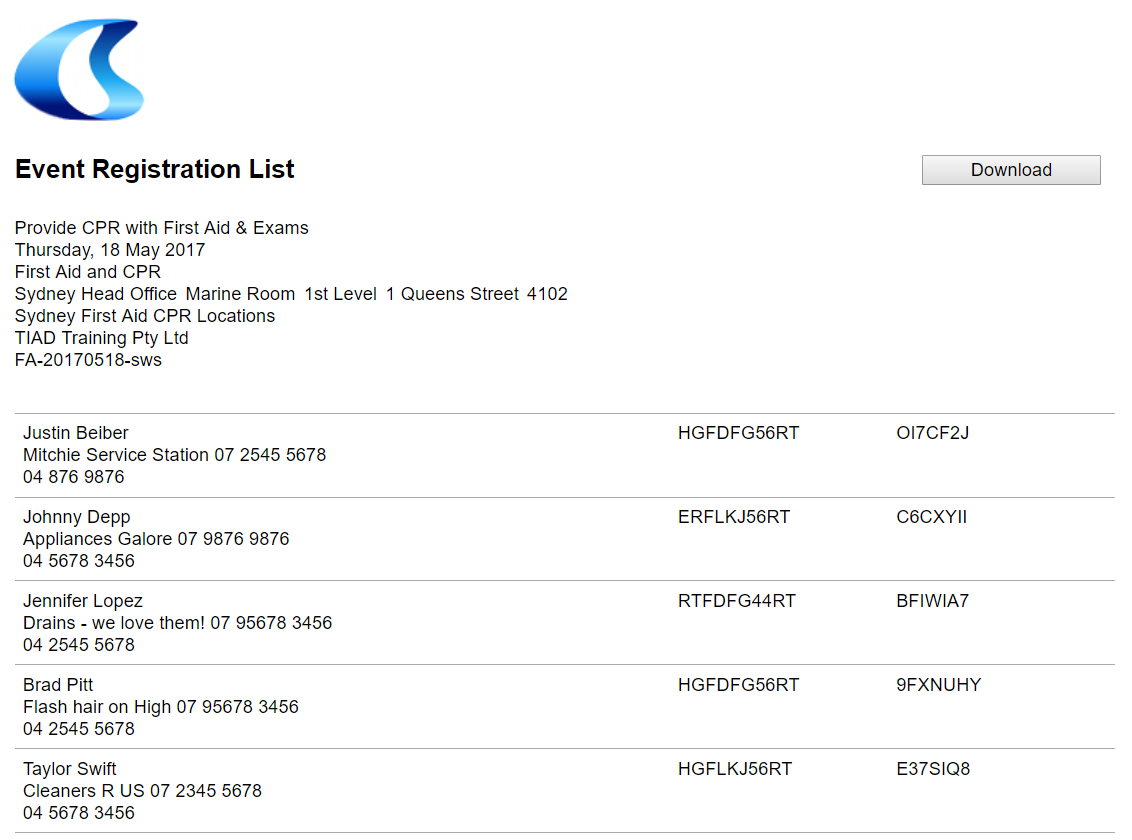Select the TIAD Training Pty Ltd text
This screenshot has width=1132, height=840.
click(x=102, y=338)
